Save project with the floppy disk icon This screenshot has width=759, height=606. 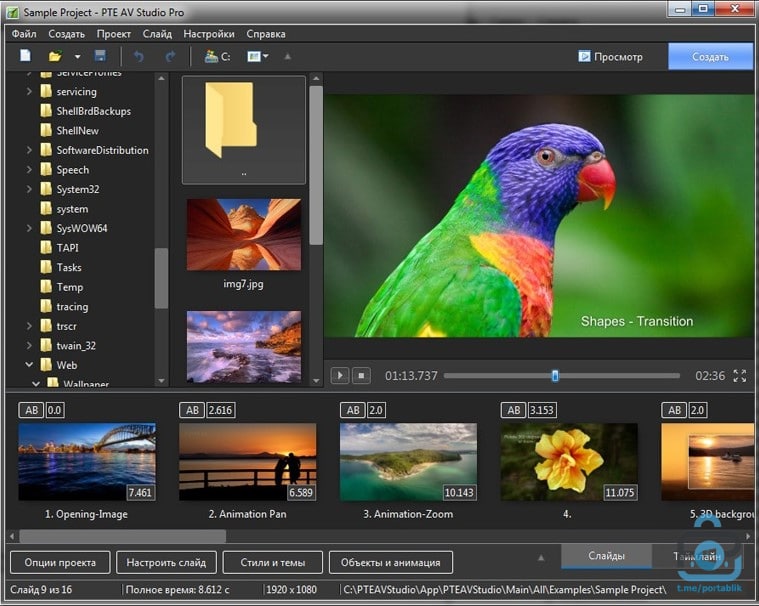coord(100,56)
